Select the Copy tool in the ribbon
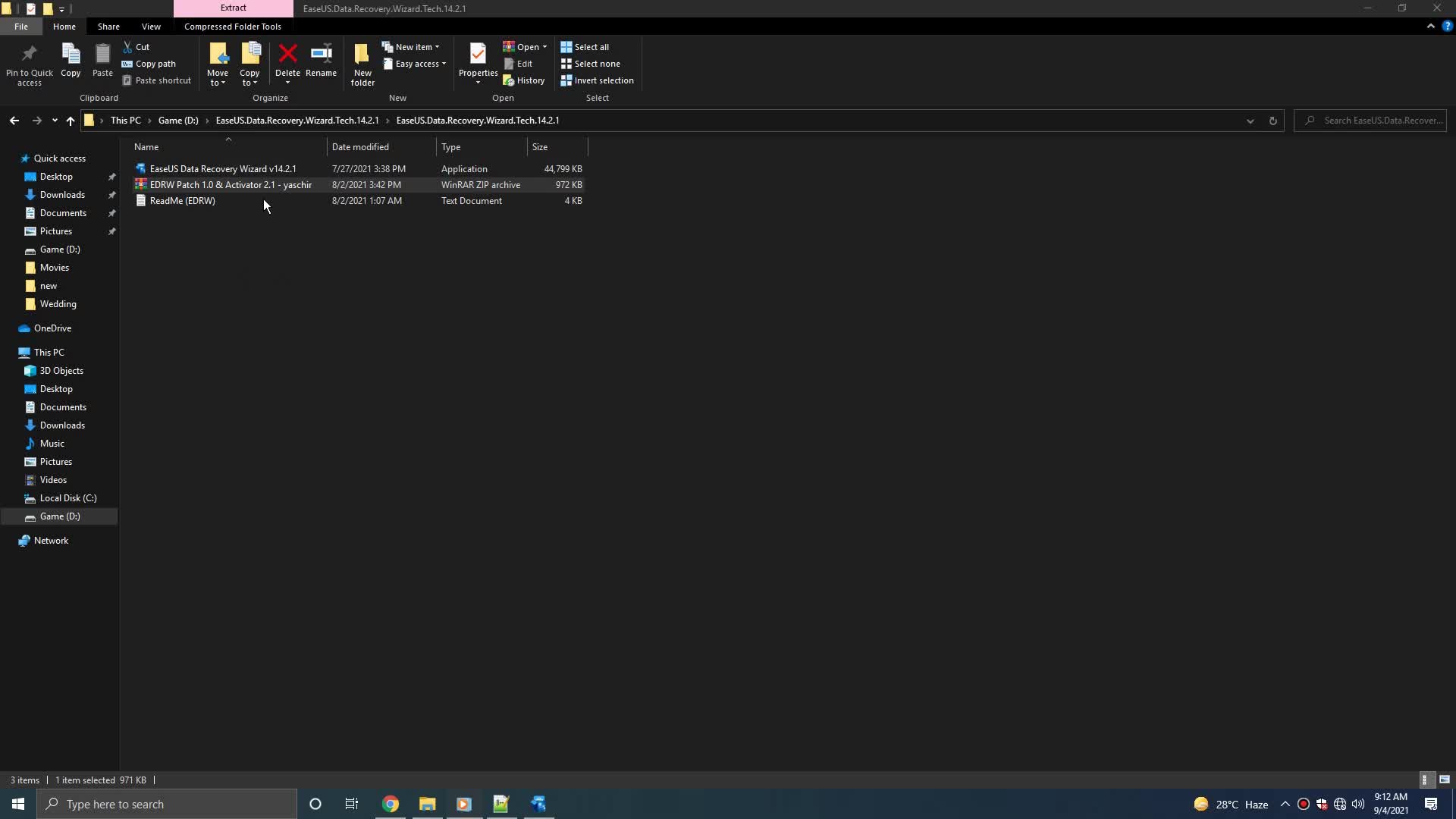Image resolution: width=1456 pixels, height=819 pixels. [x=71, y=61]
